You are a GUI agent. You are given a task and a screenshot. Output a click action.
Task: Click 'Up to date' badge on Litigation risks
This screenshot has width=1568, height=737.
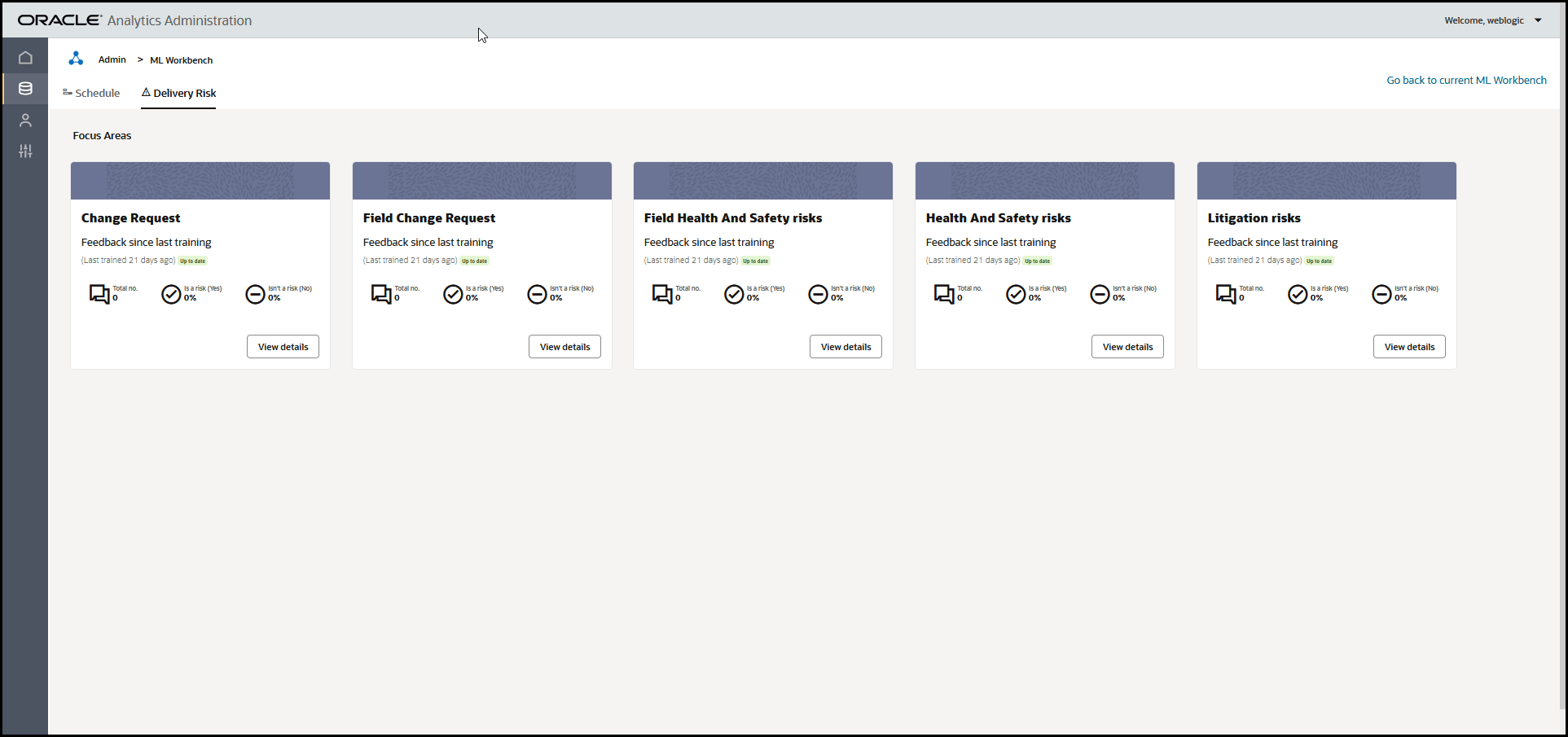pyautogui.click(x=1320, y=261)
